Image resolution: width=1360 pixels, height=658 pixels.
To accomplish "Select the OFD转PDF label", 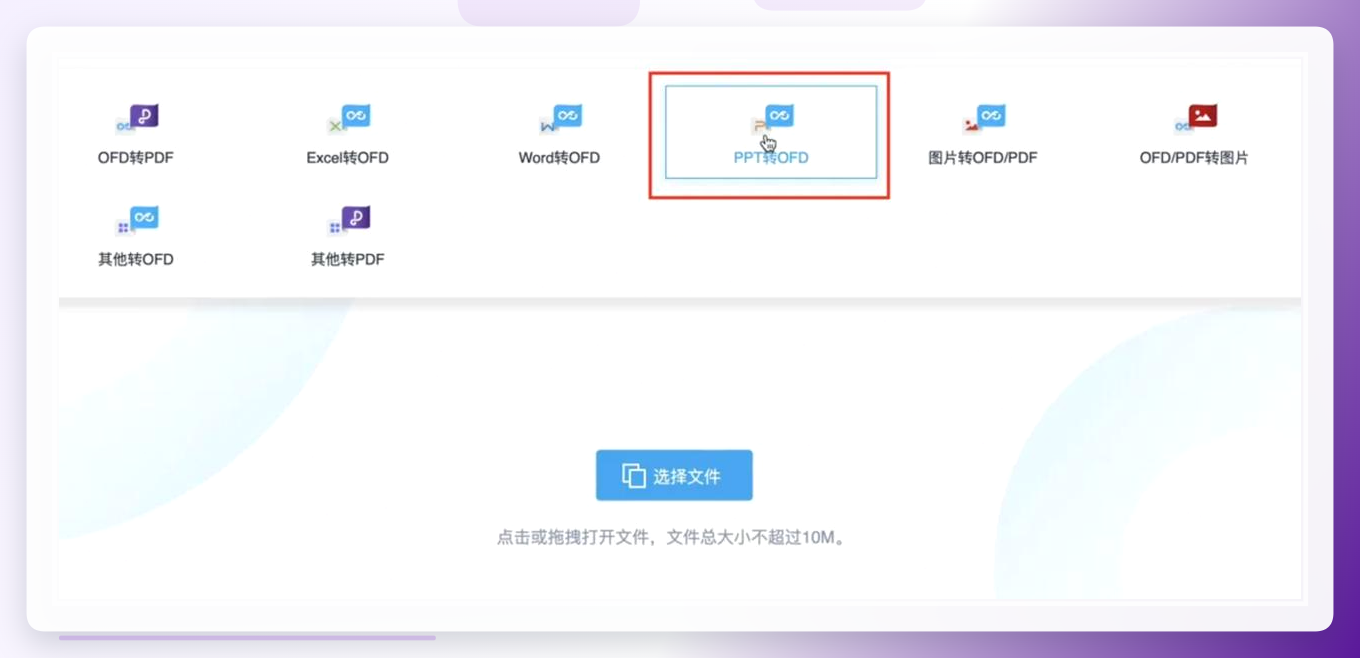I will click(x=136, y=158).
